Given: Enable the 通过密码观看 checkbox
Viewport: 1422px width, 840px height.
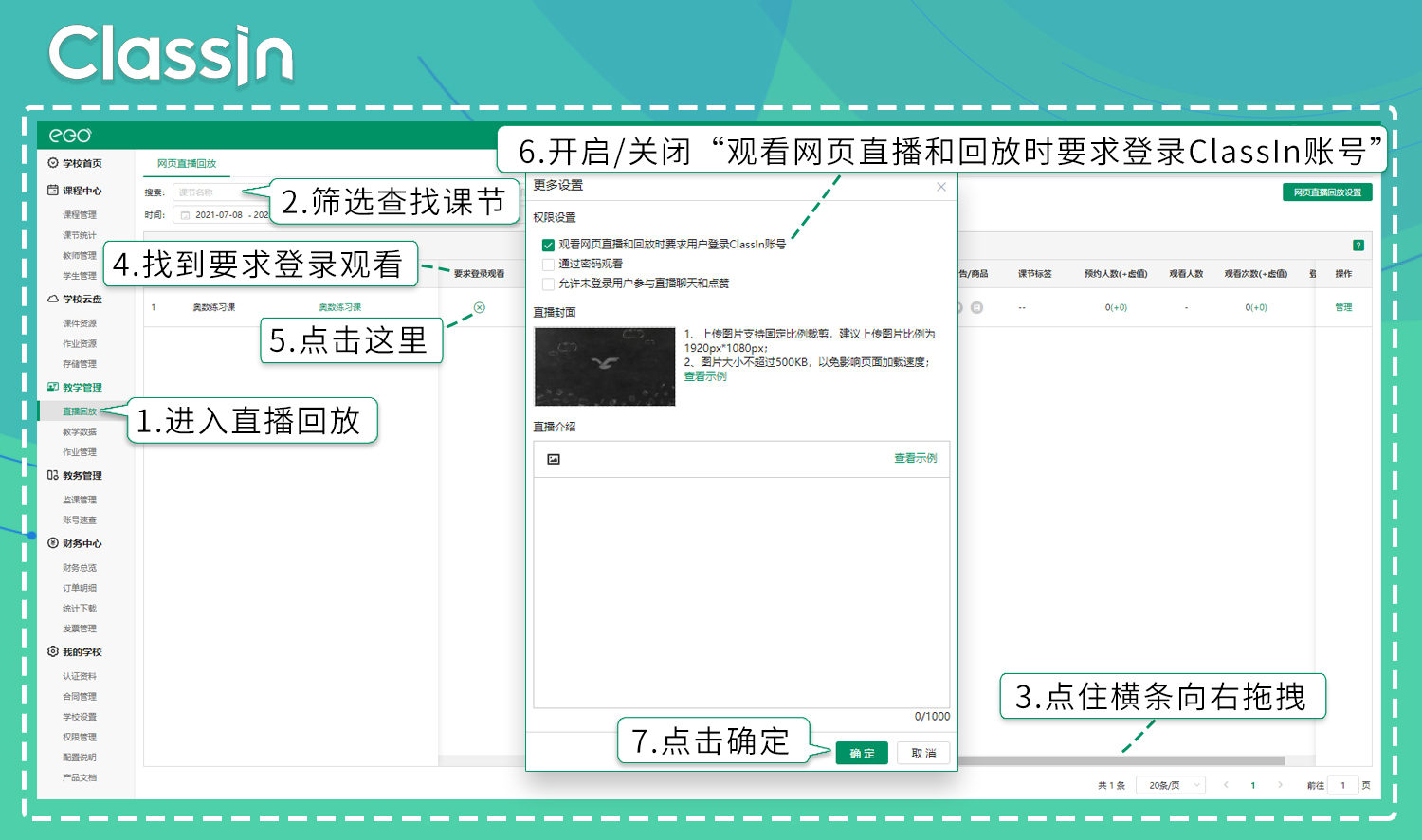Looking at the screenshot, I should click(548, 265).
